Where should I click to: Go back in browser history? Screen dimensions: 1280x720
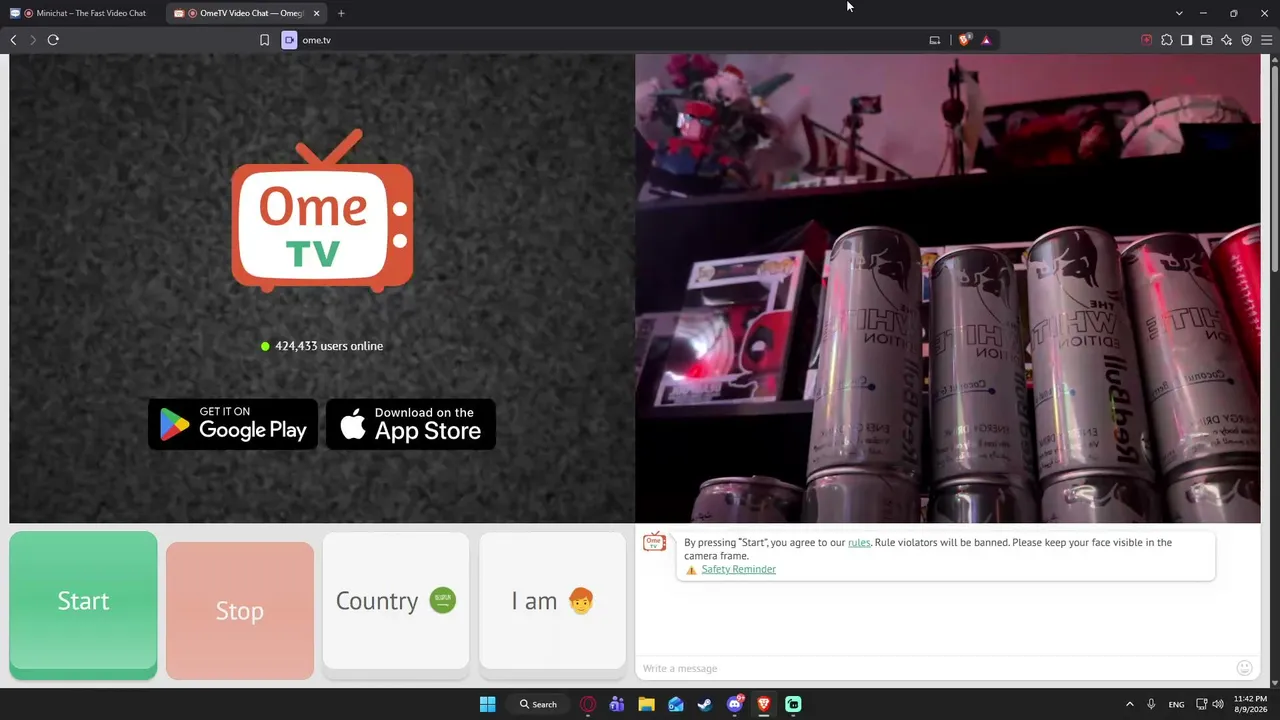(13, 40)
